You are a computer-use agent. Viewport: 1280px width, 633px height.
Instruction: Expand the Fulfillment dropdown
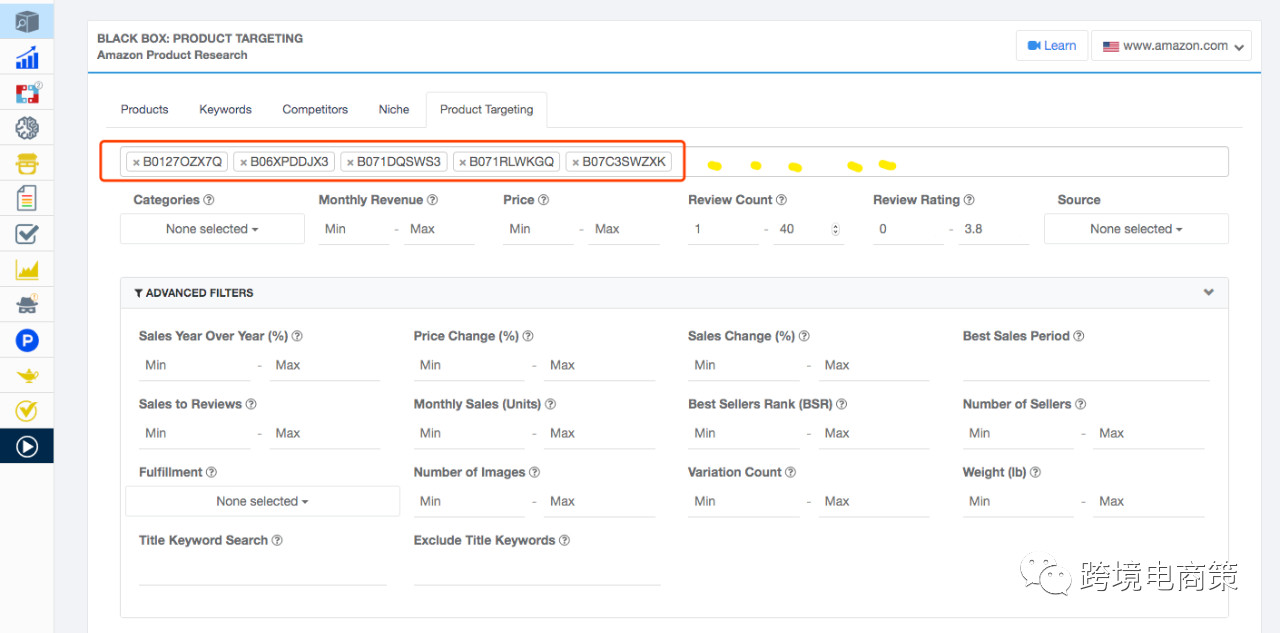[262, 501]
